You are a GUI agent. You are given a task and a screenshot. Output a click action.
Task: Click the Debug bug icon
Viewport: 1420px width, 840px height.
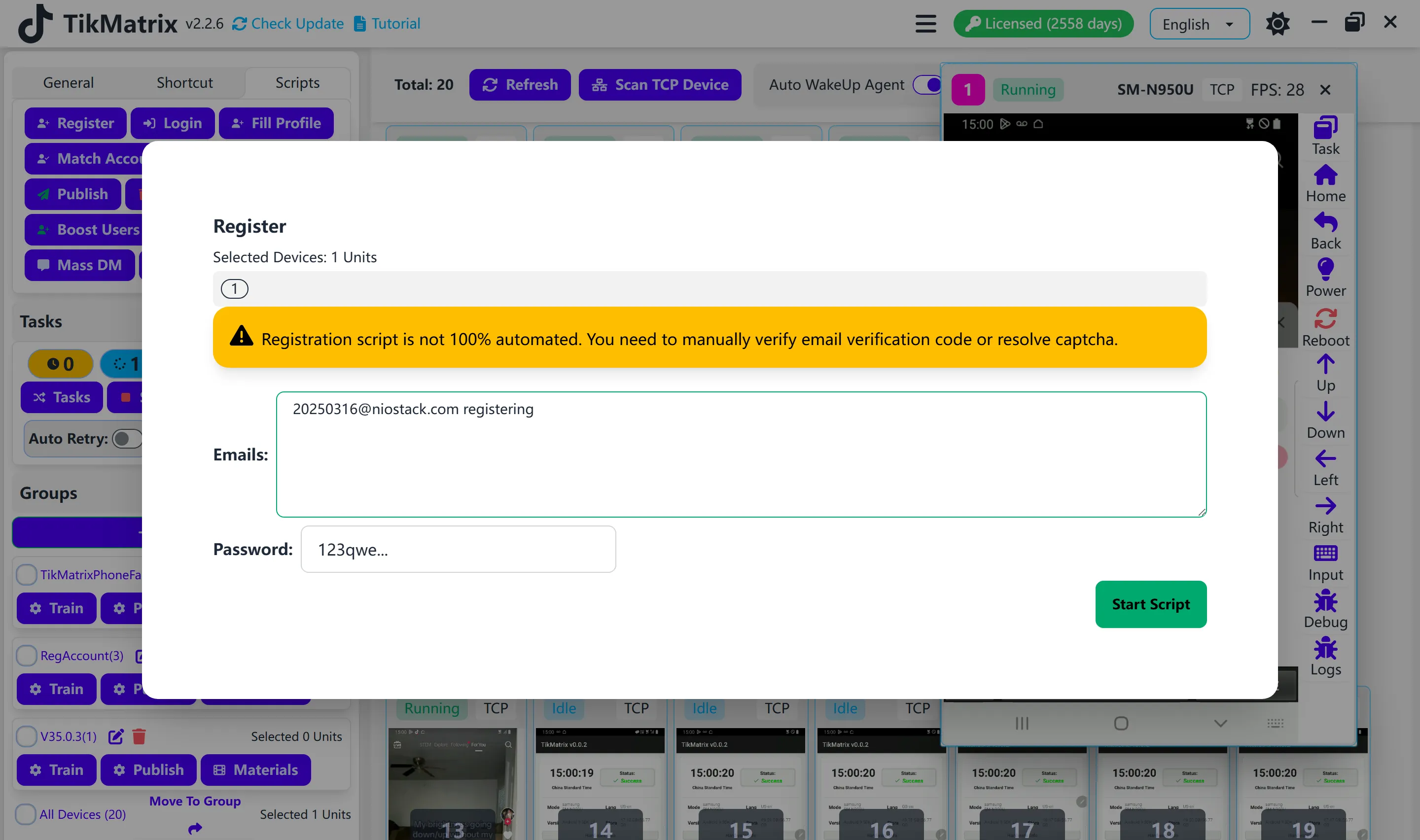(x=1325, y=601)
